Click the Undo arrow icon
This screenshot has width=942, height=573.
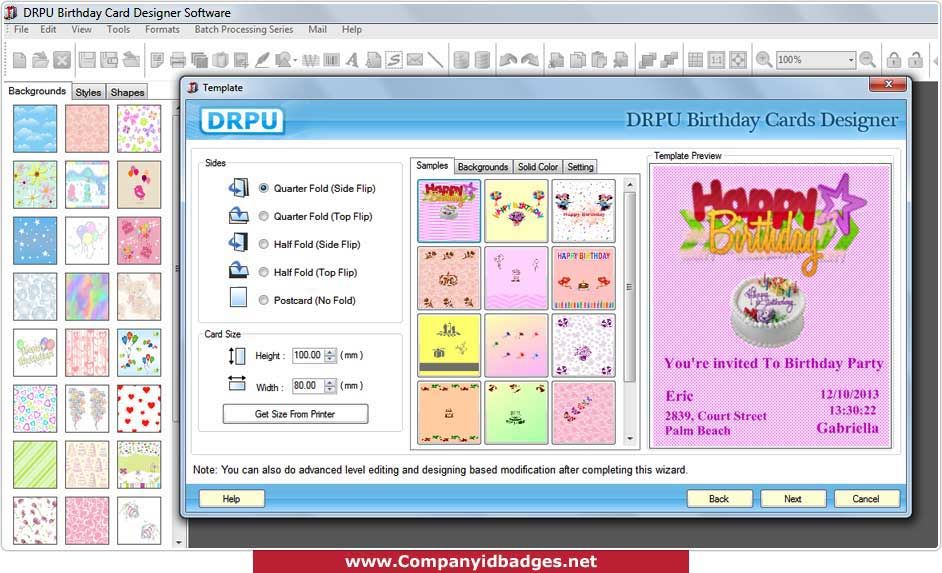click(x=508, y=59)
